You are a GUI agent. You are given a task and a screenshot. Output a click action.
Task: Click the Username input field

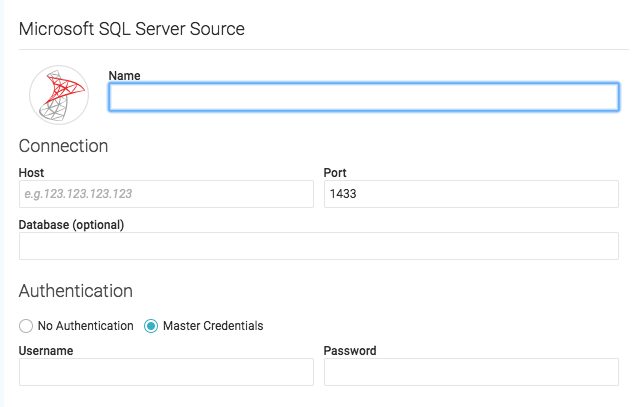tap(166, 372)
